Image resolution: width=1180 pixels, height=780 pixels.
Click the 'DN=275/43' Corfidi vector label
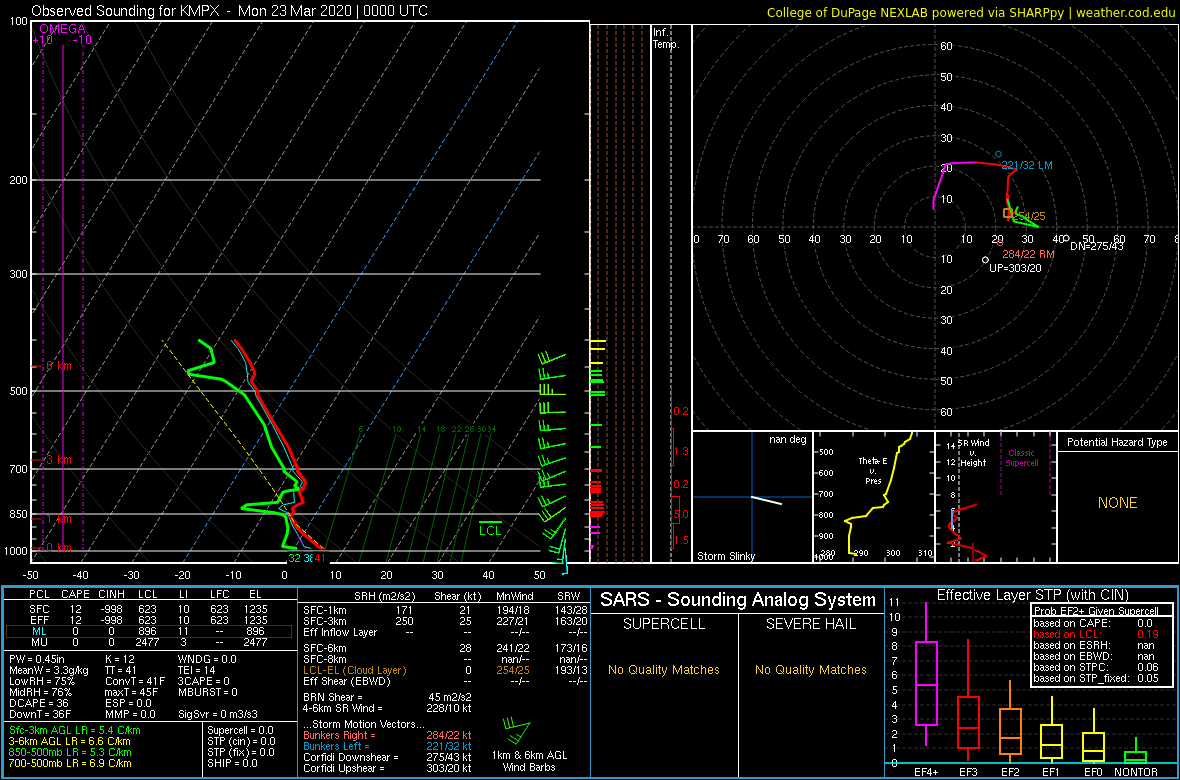pyautogui.click(x=1096, y=245)
